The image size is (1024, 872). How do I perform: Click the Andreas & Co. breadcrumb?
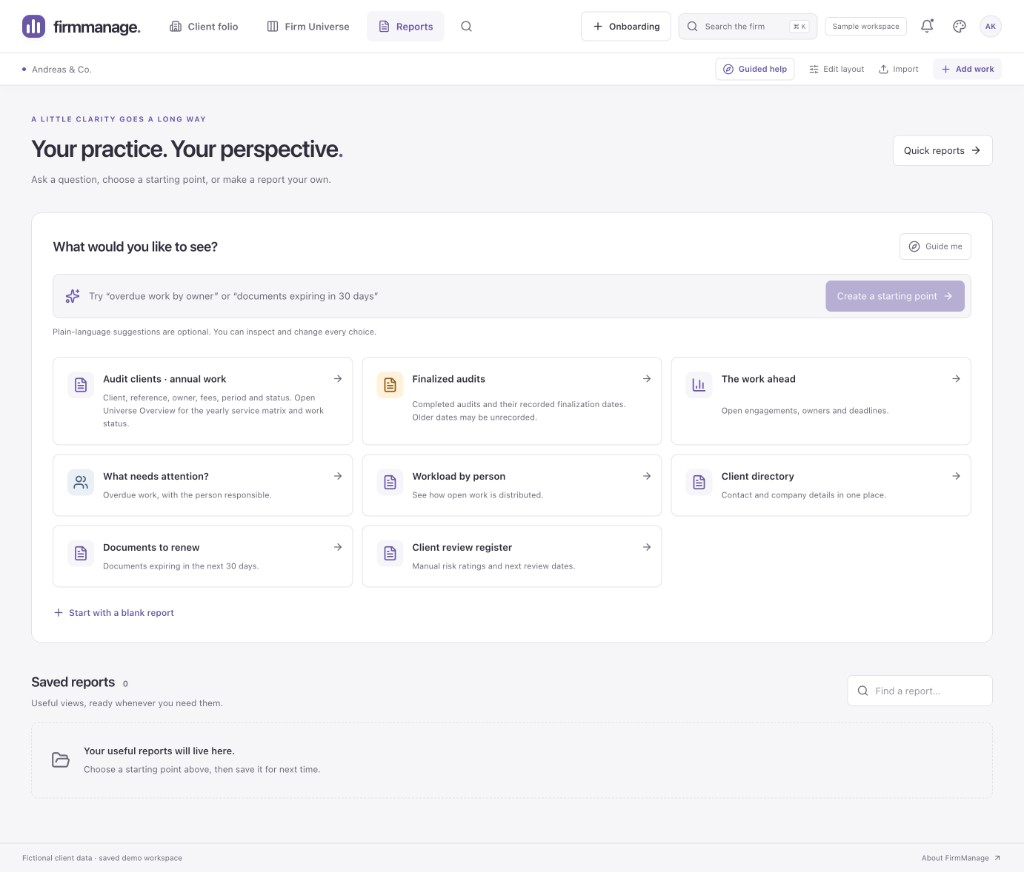tap(61, 69)
